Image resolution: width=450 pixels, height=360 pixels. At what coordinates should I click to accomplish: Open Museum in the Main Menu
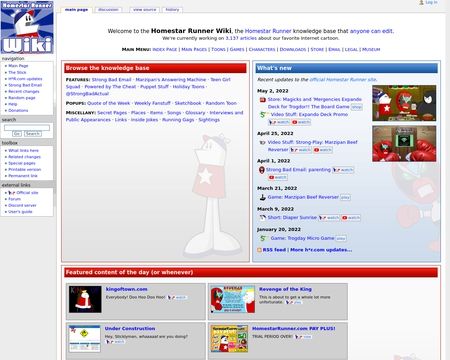click(x=371, y=49)
